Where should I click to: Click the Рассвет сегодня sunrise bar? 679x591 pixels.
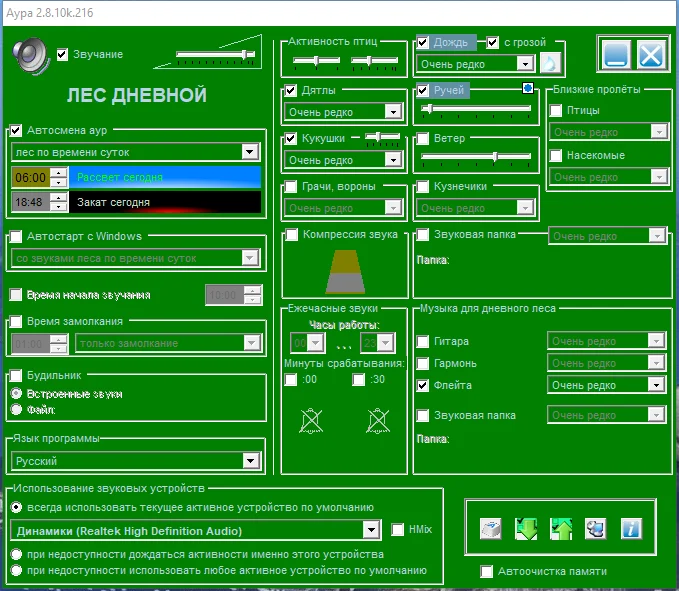pos(165,178)
